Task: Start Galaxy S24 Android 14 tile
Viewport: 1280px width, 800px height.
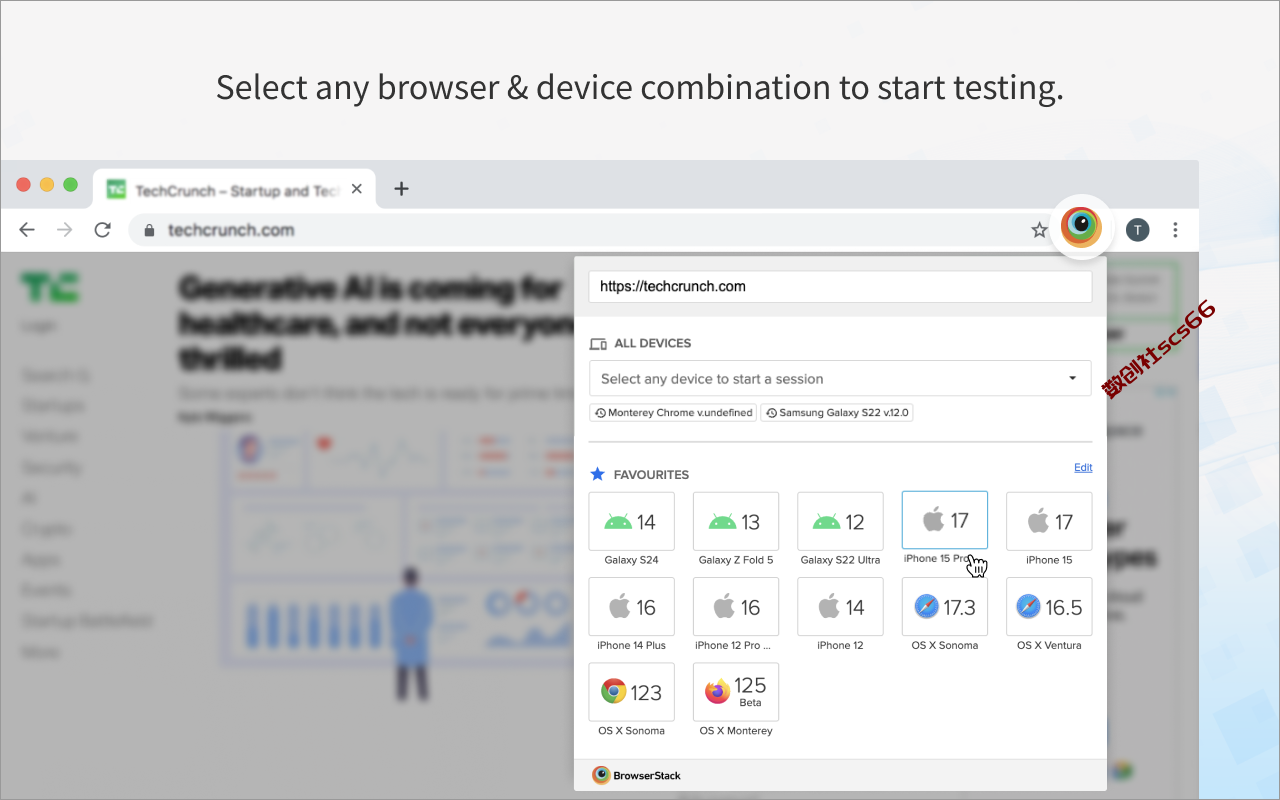Action: click(631, 521)
